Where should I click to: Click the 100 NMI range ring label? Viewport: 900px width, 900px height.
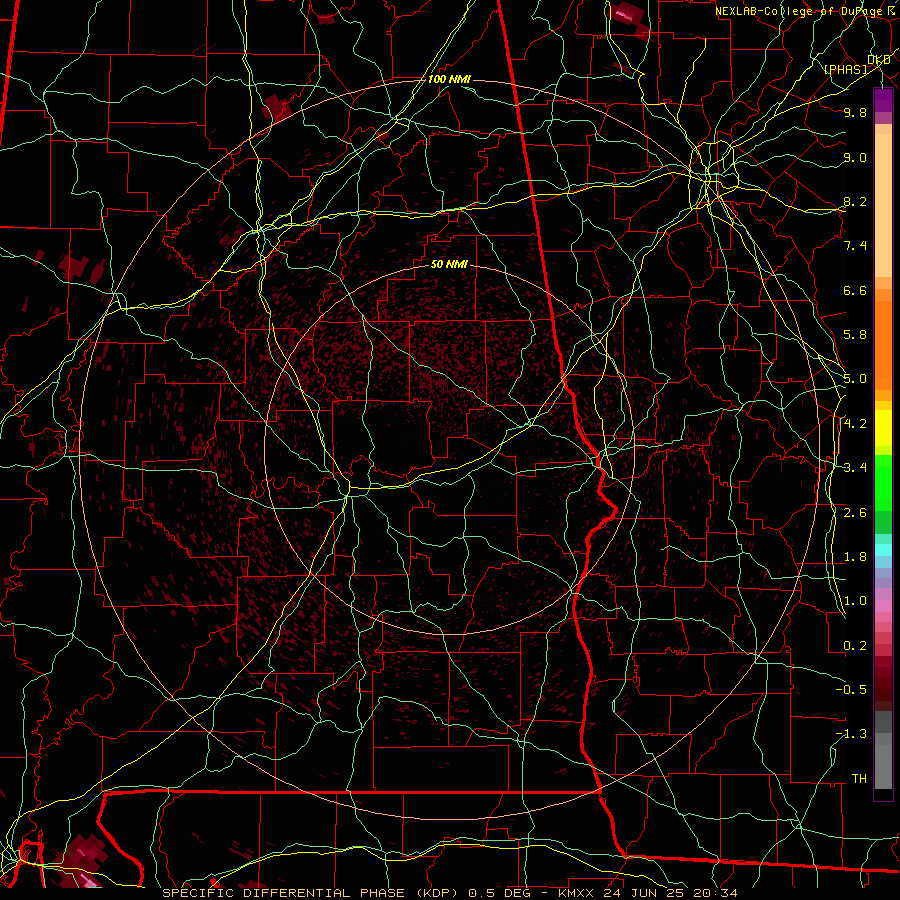[449, 79]
